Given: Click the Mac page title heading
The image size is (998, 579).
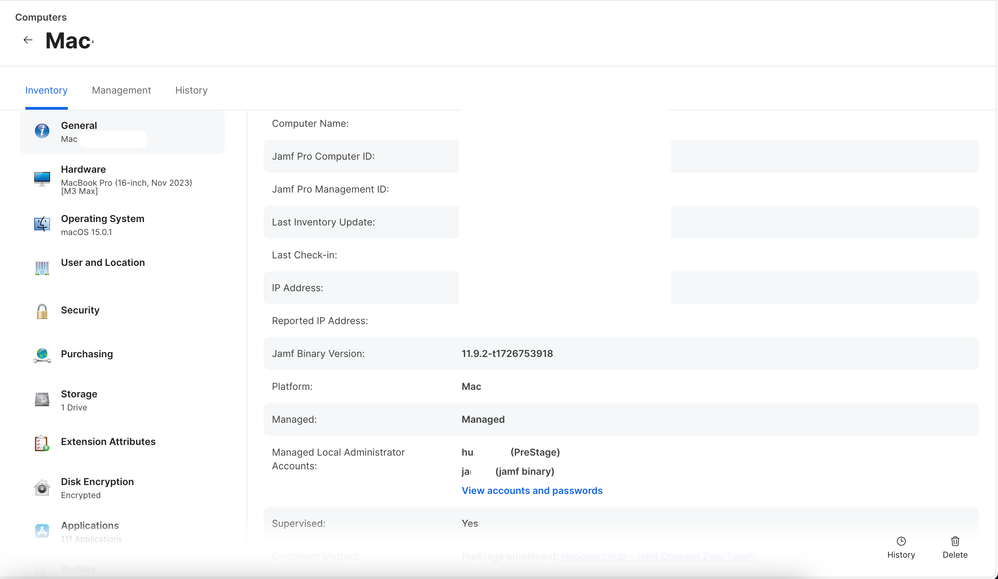Looking at the screenshot, I should coord(69,41).
